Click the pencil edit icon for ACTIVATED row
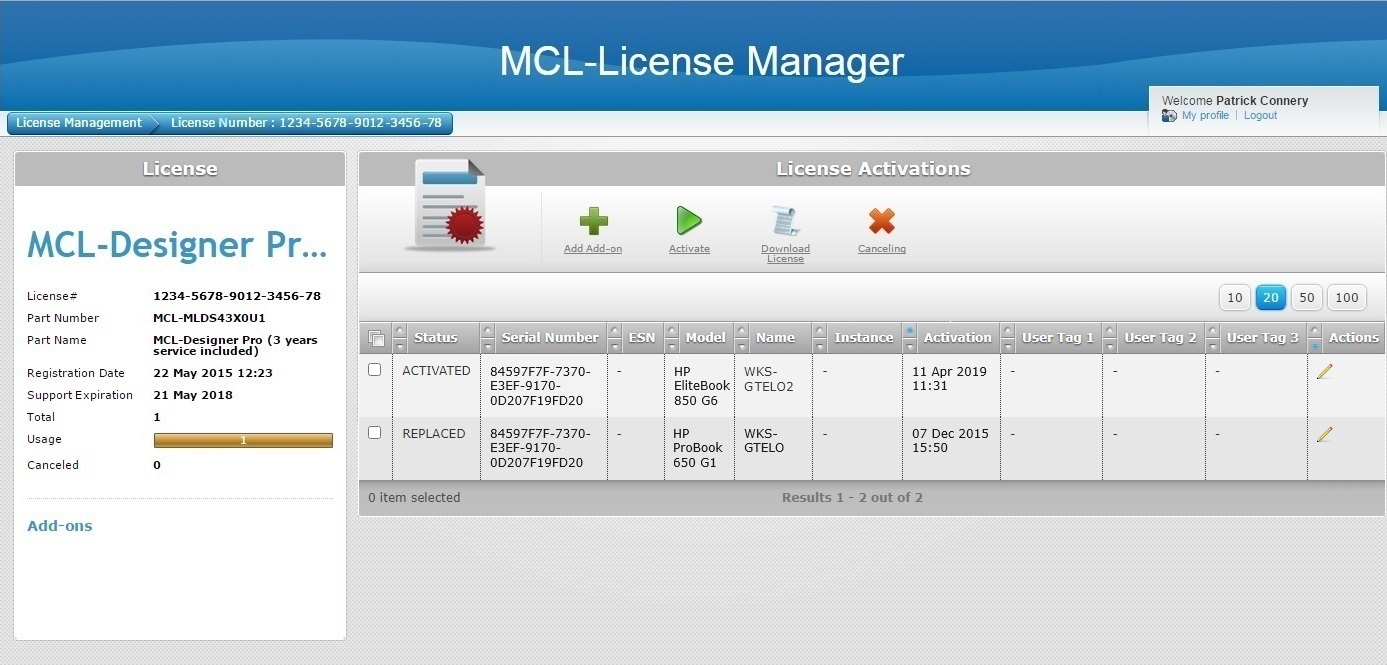Screen dimensions: 1387x665 pyautogui.click(x=1324, y=371)
